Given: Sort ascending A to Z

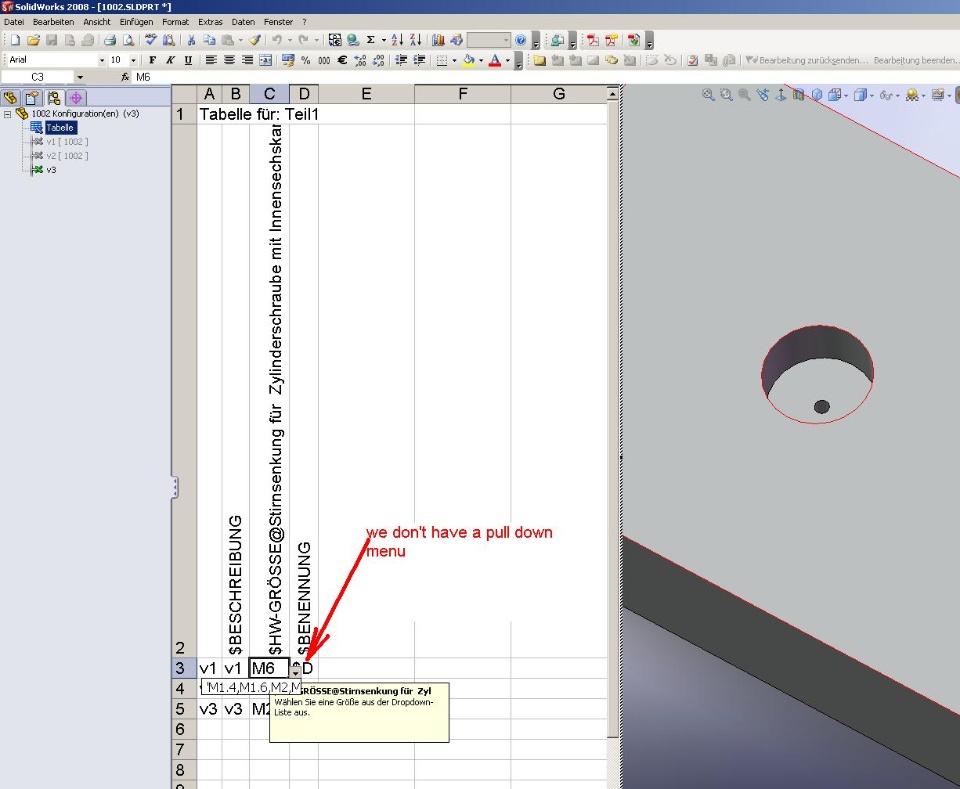Looking at the screenshot, I should (x=397, y=40).
